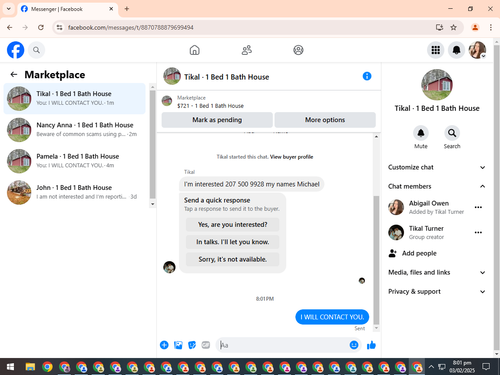Expand Privacy & support section
This screenshot has height=375, width=500.
tap(437, 291)
